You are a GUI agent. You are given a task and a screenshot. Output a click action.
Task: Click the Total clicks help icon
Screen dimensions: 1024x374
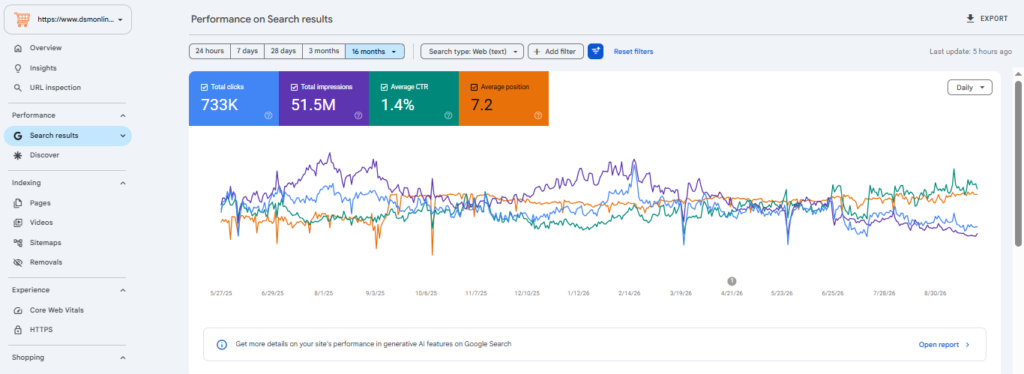click(x=268, y=116)
